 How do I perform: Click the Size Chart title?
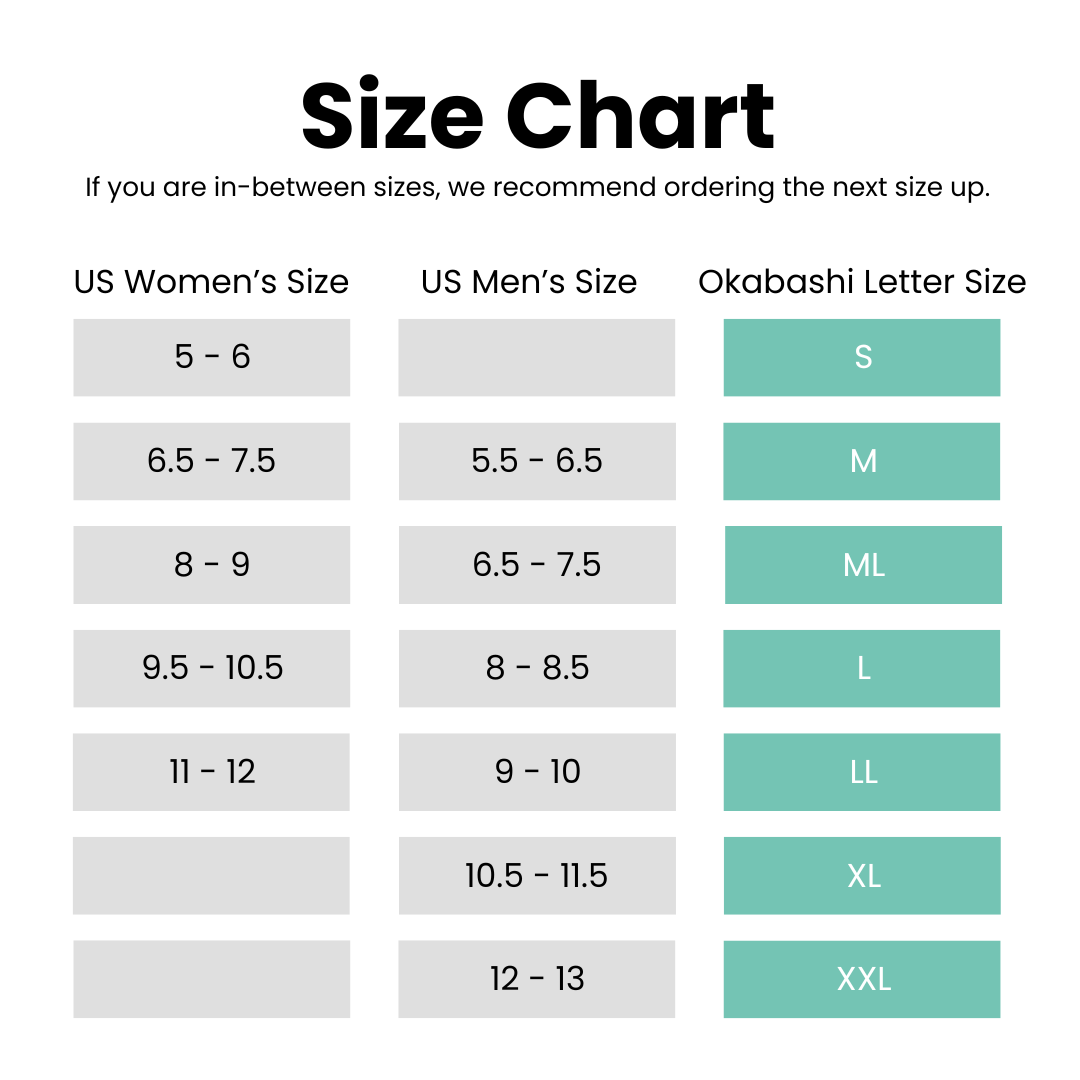[538, 115]
